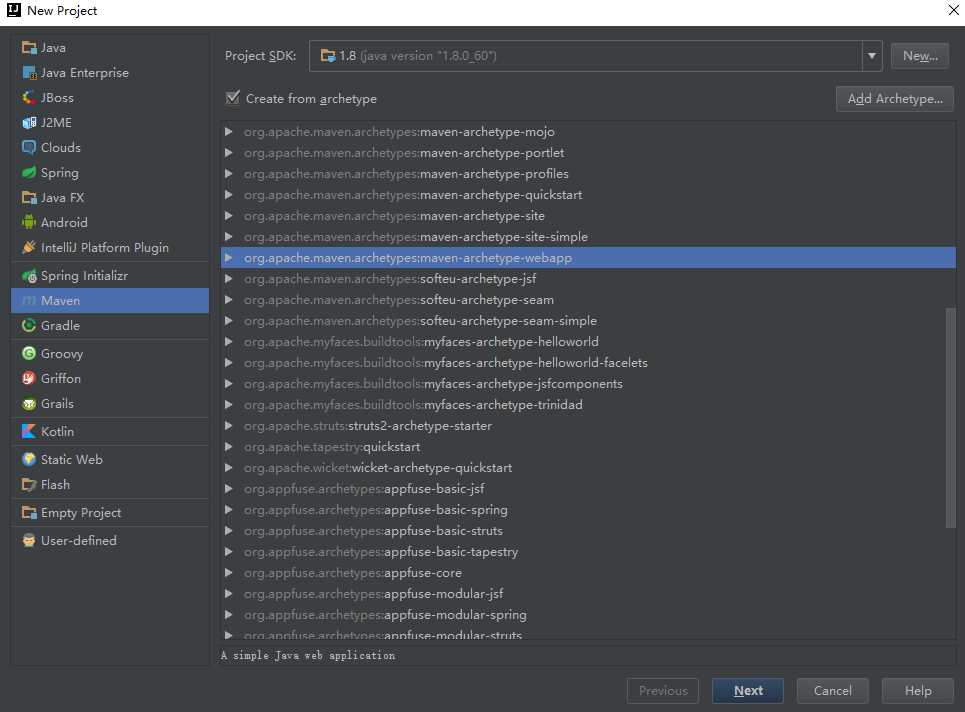Viewport: 965px width, 712px height.
Task: Click the Android robot icon
Action: click(x=29, y=222)
